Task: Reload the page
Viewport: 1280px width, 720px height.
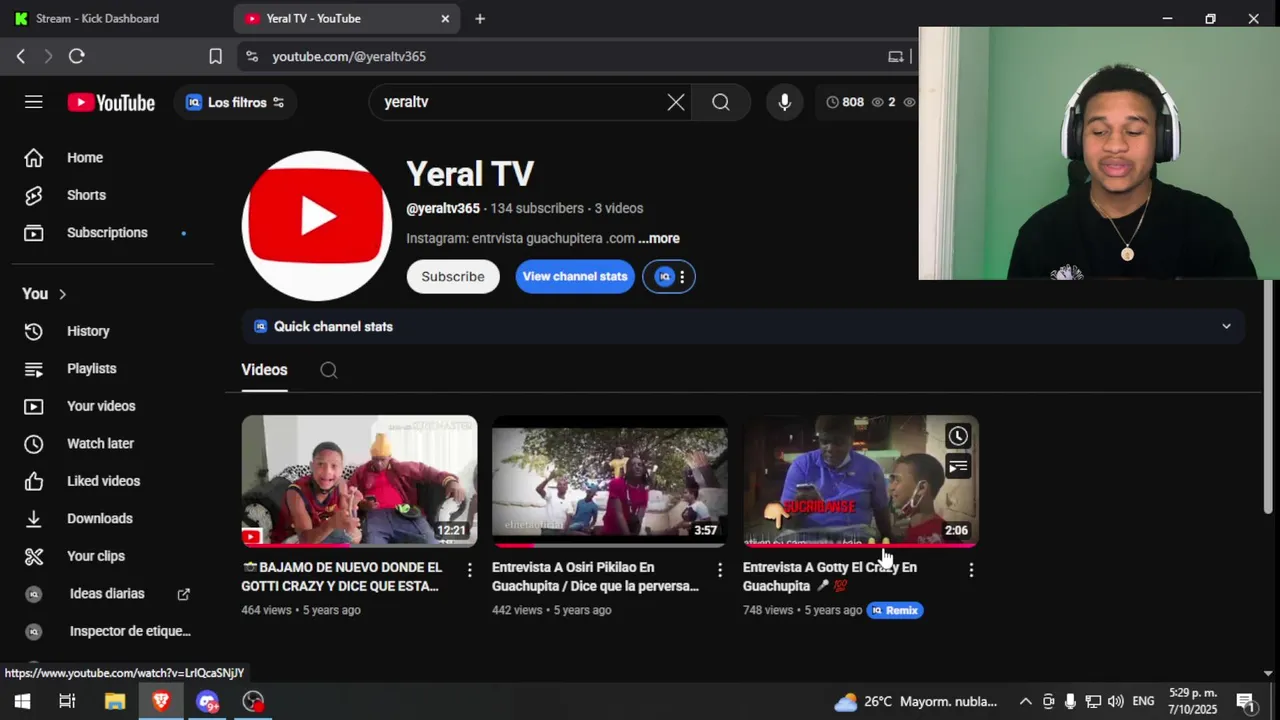Action: tap(76, 56)
